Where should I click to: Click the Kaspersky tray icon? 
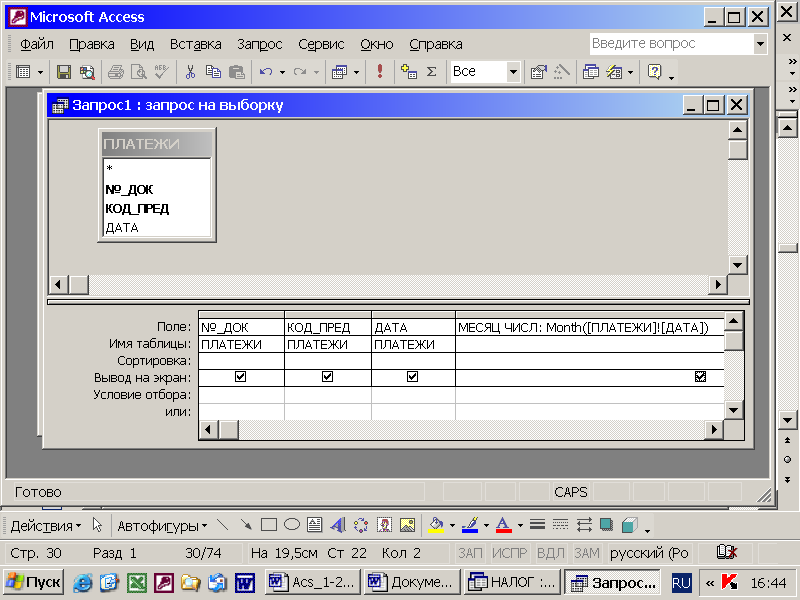pyautogui.click(x=730, y=582)
